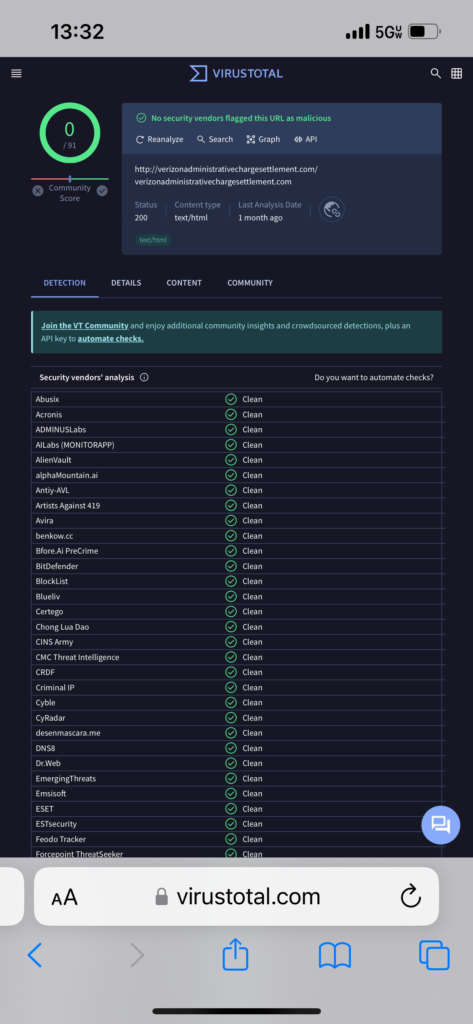Click the Certego clean check icon
This screenshot has height=1024, width=473.
[231, 611]
